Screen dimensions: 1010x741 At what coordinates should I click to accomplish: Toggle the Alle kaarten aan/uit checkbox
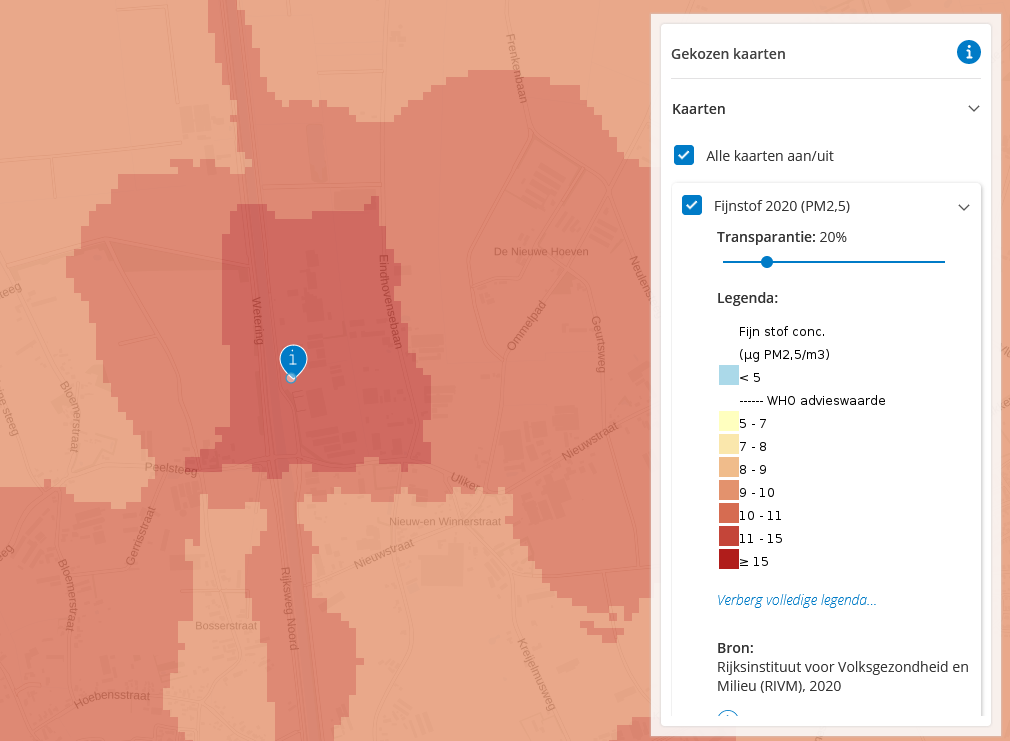(x=684, y=155)
